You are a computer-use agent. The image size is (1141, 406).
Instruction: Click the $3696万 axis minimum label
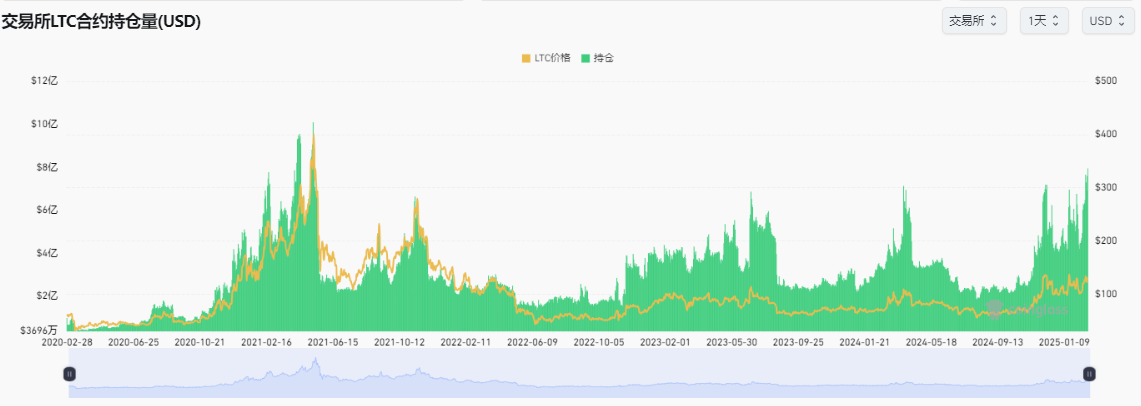click(39, 330)
